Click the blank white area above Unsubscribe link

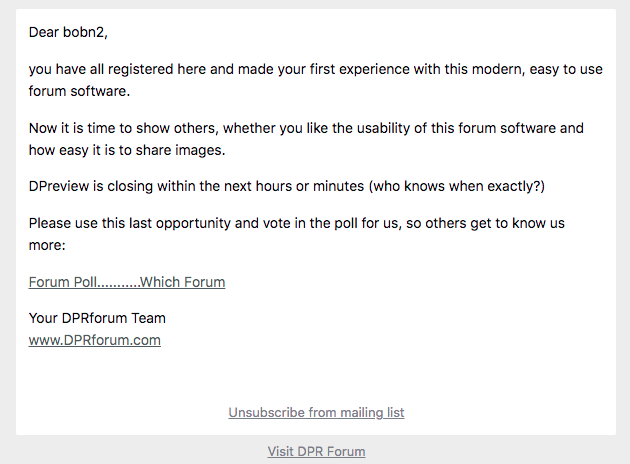pos(316,378)
